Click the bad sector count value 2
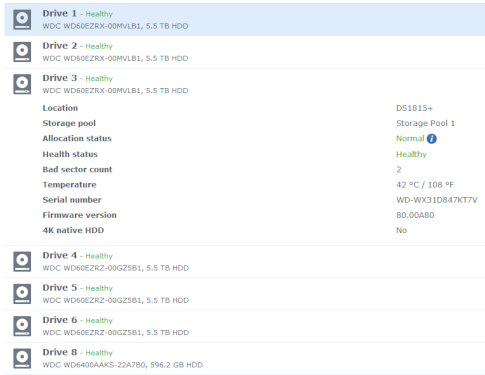The height and width of the screenshot is (375, 485). (x=399, y=170)
